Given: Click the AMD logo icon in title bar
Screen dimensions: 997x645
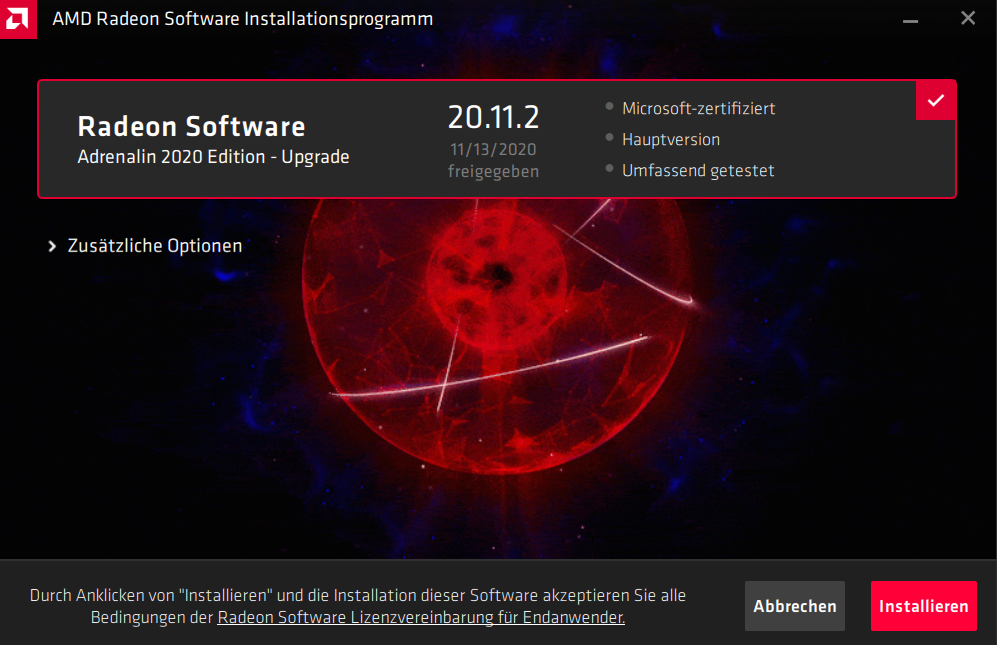Looking at the screenshot, I should coord(18,19).
